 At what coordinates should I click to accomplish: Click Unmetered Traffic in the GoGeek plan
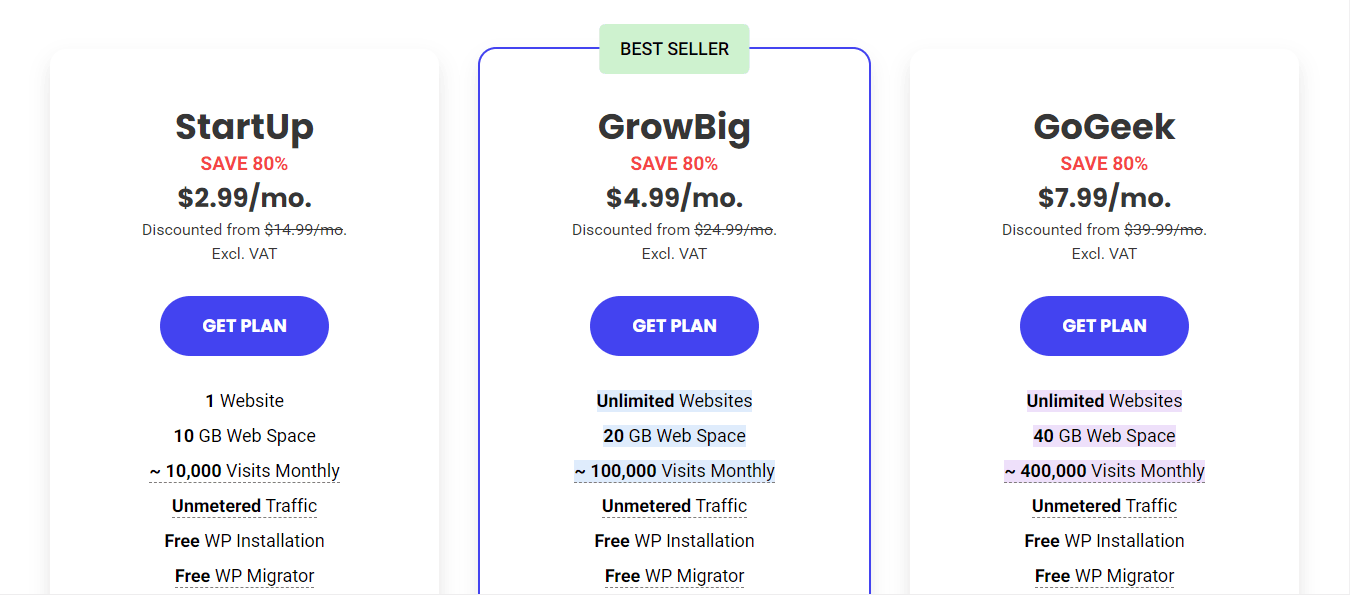tap(1104, 506)
